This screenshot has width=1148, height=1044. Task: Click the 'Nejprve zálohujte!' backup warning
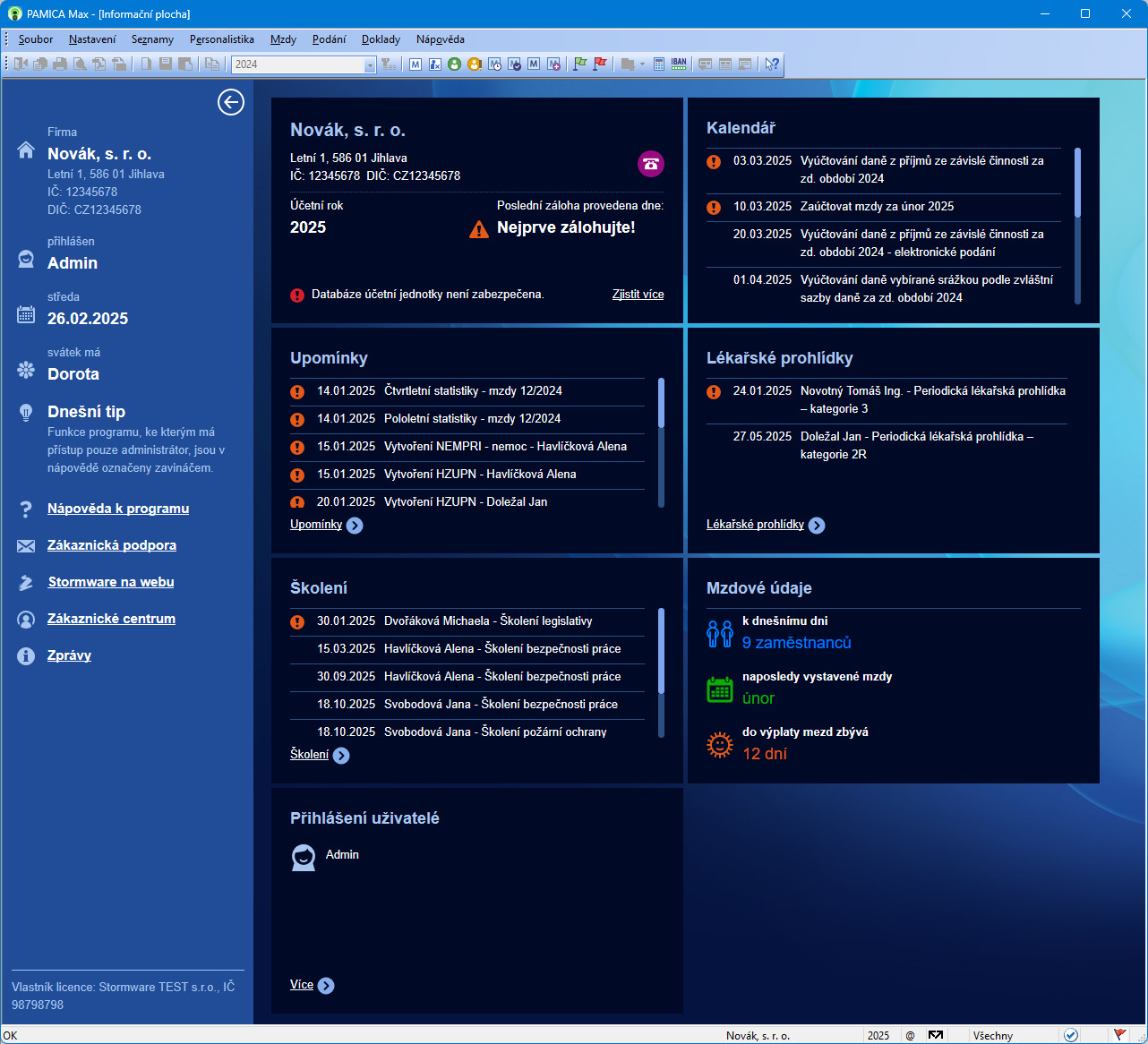(x=566, y=227)
